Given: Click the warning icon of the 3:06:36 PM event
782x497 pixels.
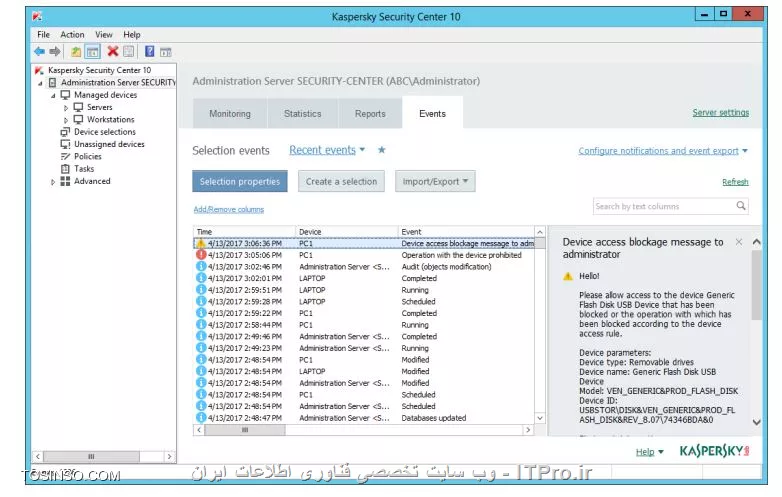Looking at the screenshot, I should pyautogui.click(x=200, y=243).
